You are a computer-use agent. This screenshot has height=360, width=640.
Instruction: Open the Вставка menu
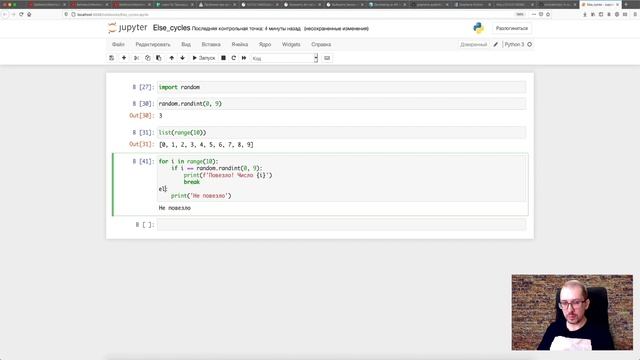click(x=211, y=44)
